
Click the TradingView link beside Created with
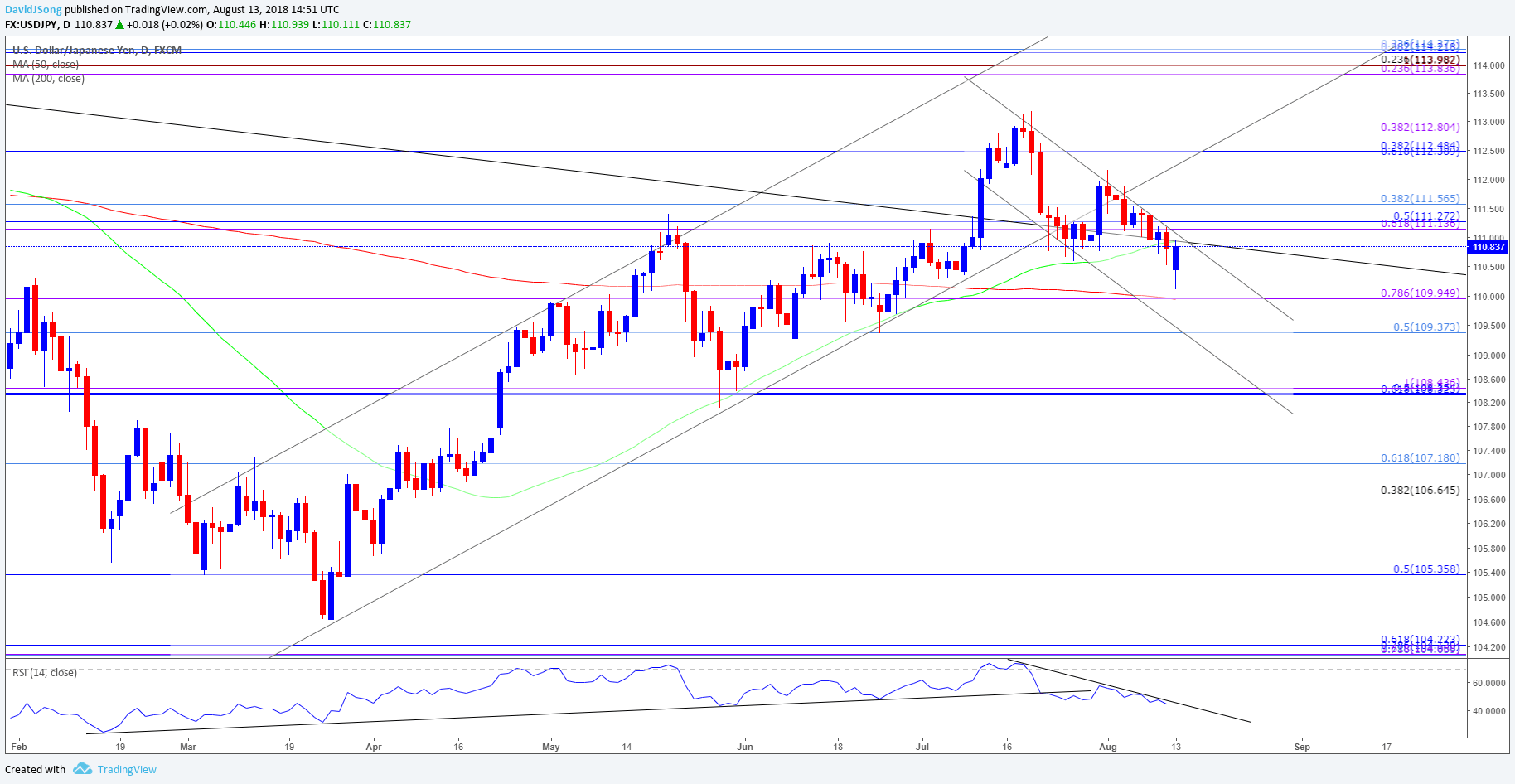point(127,769)
